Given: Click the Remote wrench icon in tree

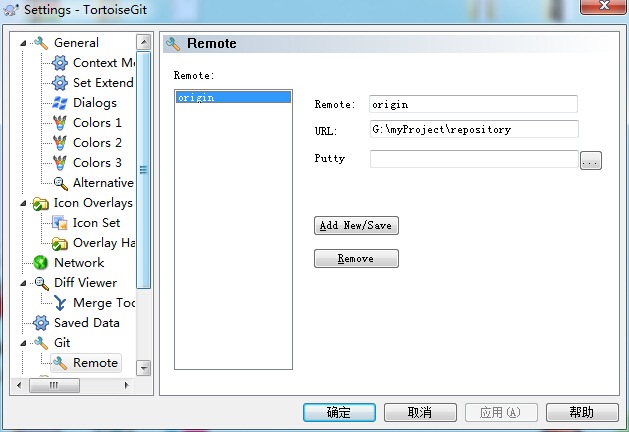Looking at the screenshot, I should click(60, 363).
